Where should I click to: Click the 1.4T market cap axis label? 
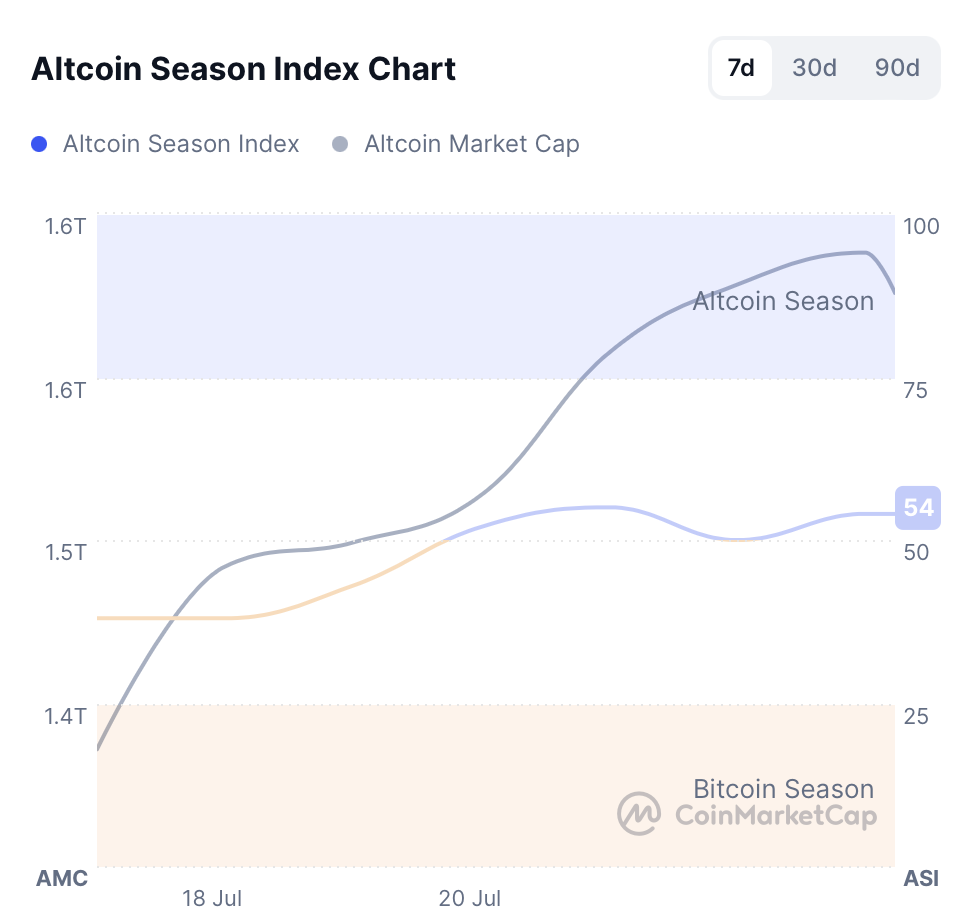(x=66, y=715)
